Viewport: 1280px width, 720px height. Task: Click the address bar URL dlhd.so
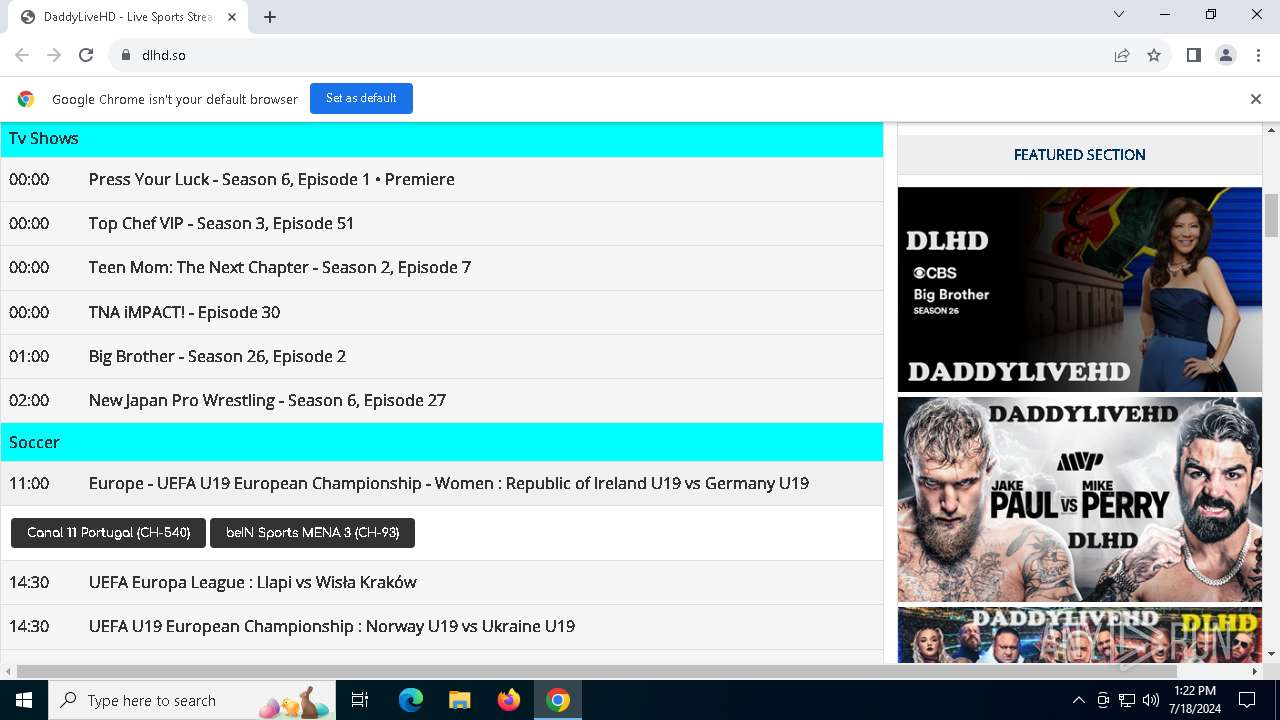pos(164,55)
